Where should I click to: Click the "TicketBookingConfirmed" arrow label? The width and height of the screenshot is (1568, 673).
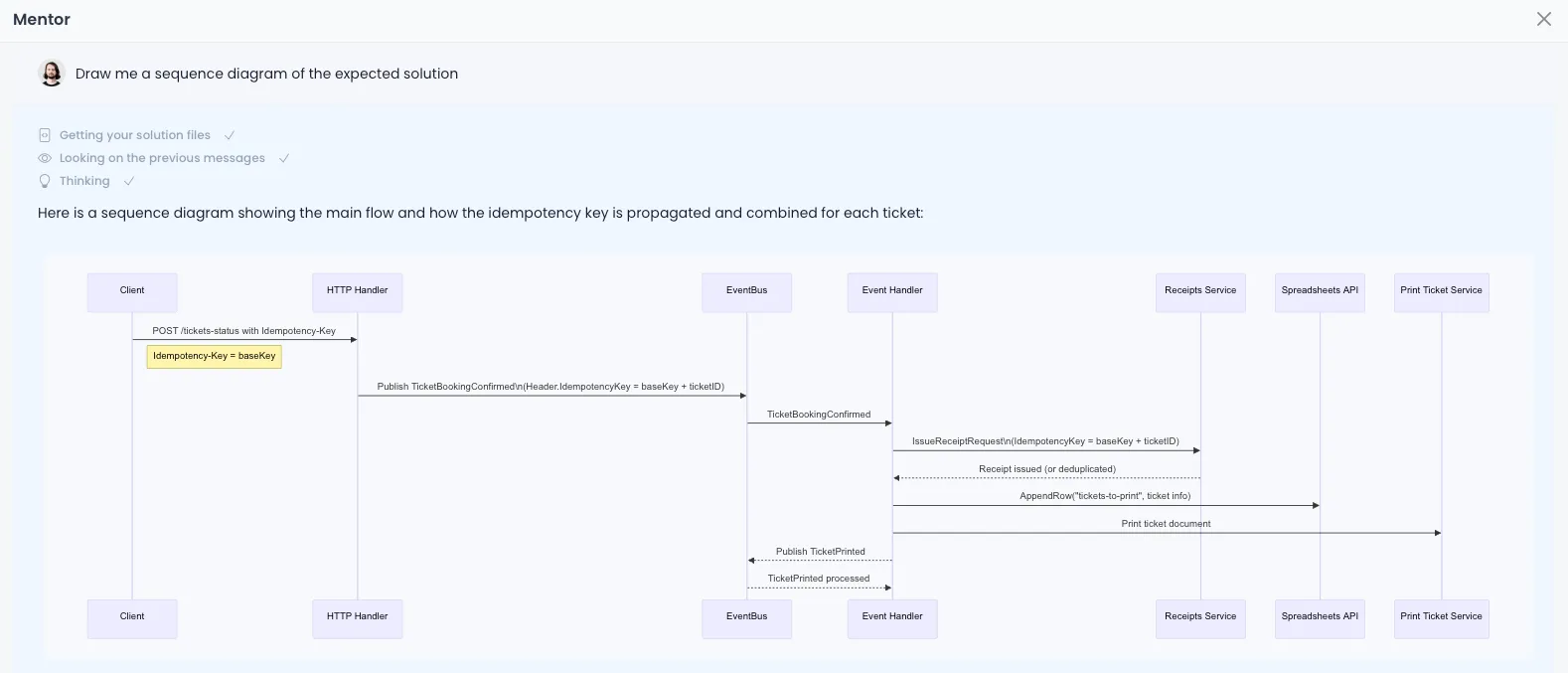pos(819,415)
